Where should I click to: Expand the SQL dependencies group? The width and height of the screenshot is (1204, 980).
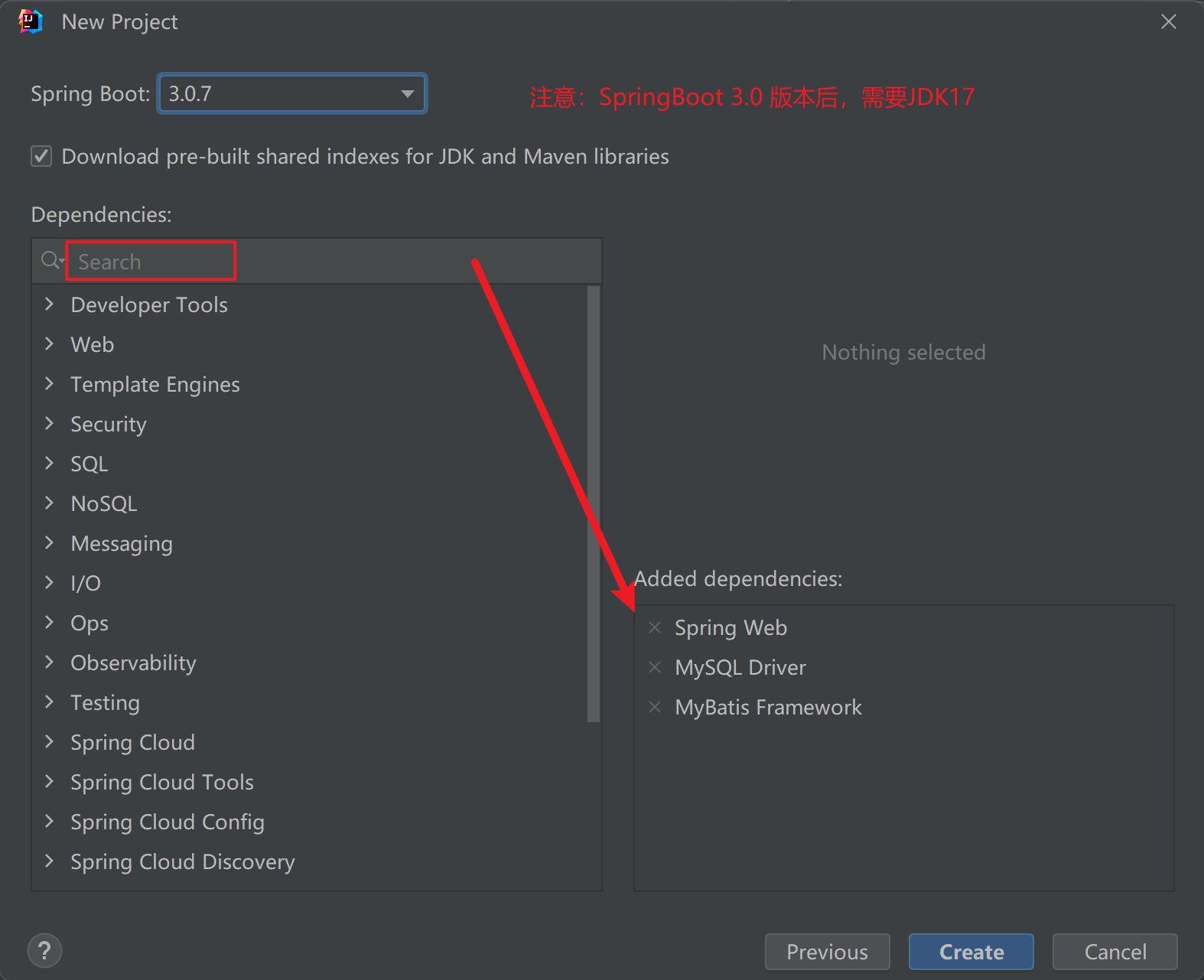50,464
